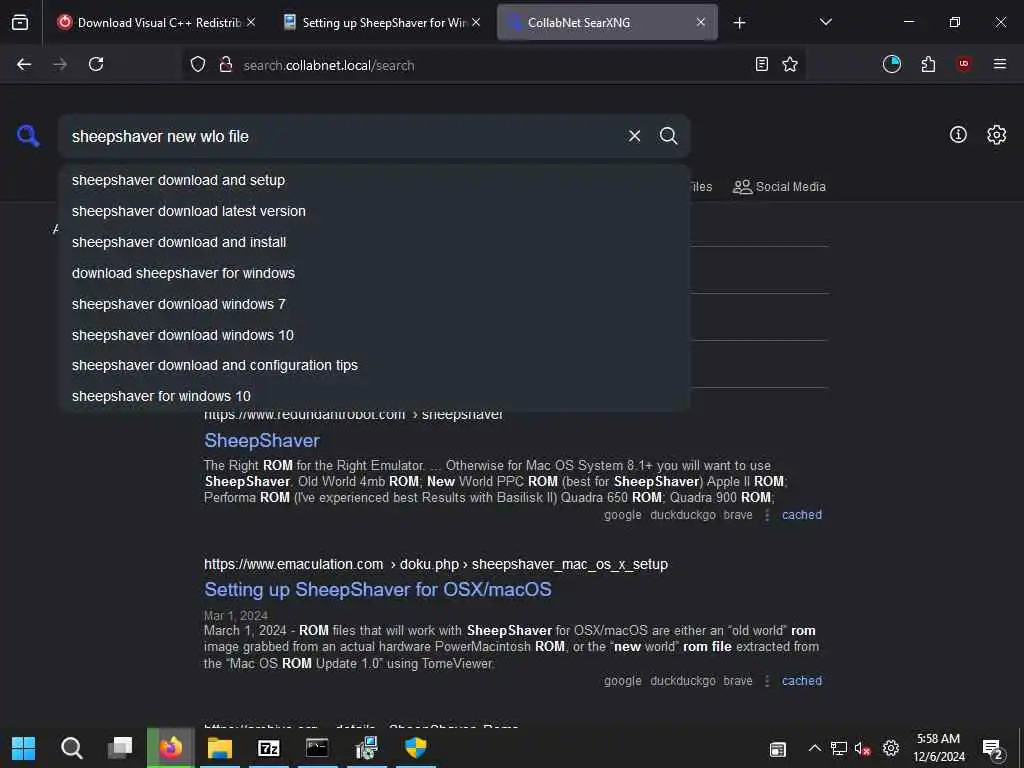The height and width of the screenshot is (768, 1024).
Task: Open Windows taskbar search
Action: coord(72,748)
